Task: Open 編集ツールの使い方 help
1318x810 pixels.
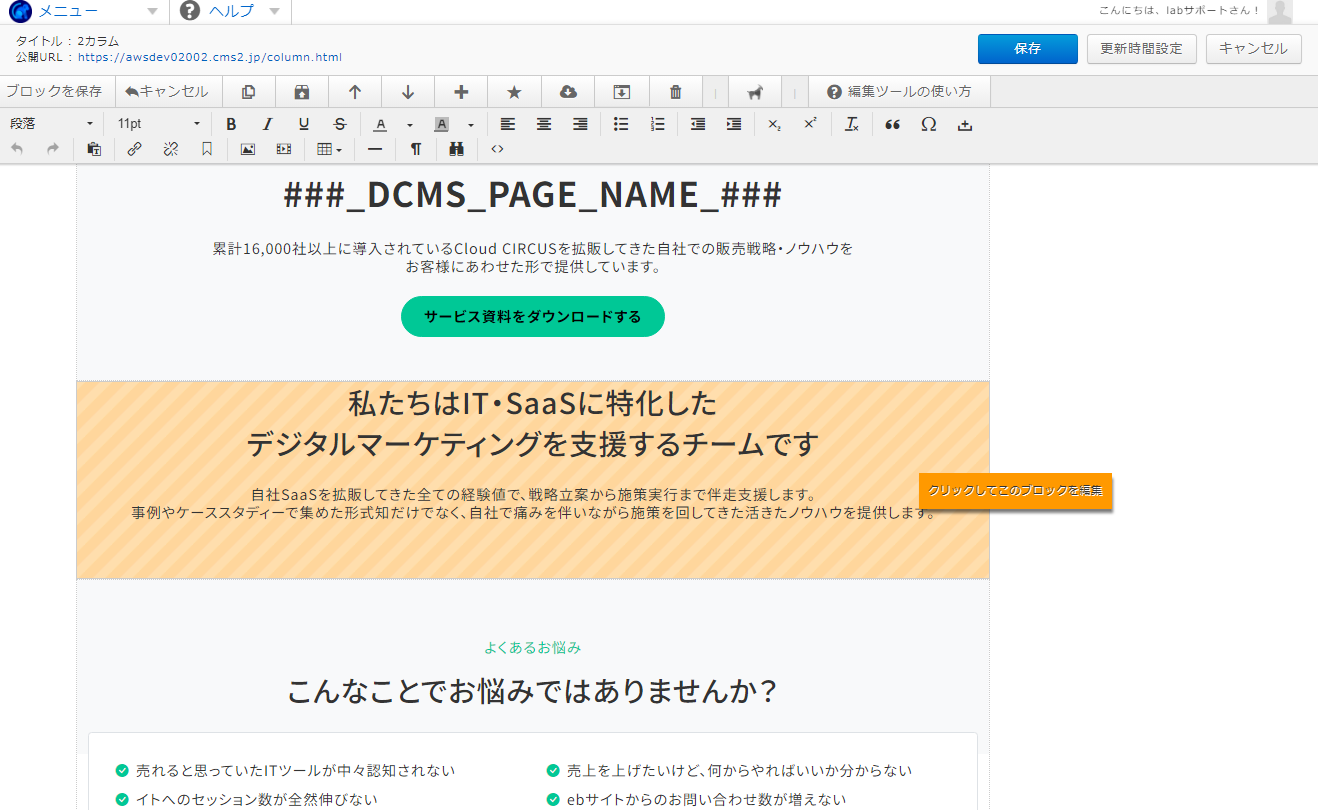Action: tap(899, 92)
